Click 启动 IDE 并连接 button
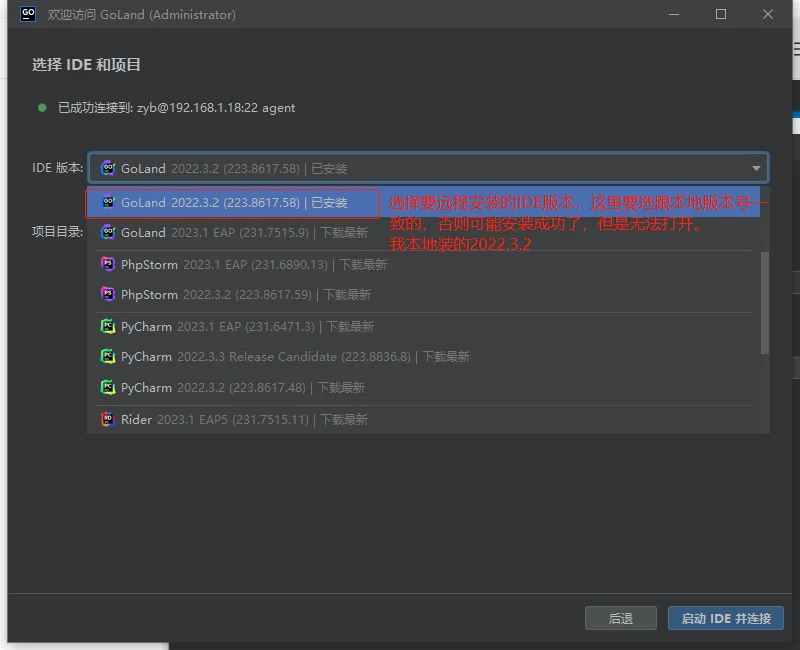 tap(726, 618)
